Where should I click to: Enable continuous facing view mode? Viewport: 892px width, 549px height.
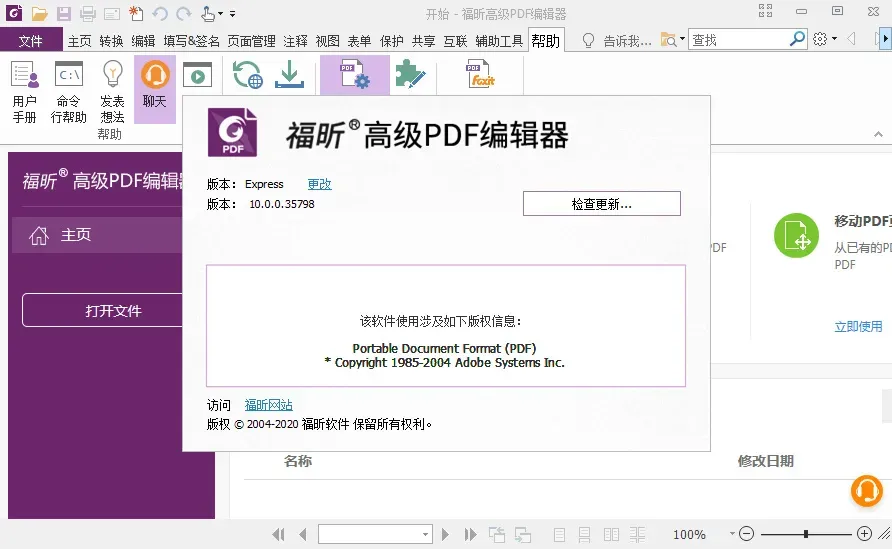click(x=637, y=534)
